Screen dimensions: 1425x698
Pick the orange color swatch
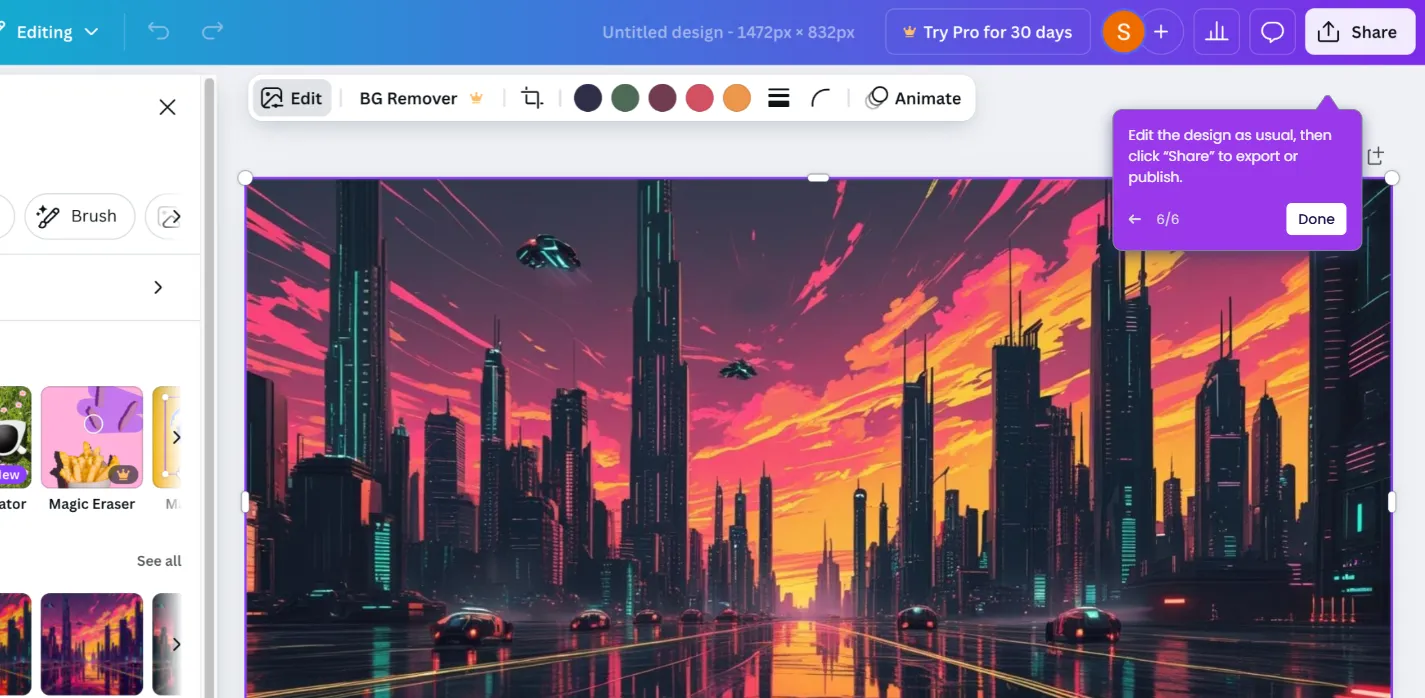737,98
